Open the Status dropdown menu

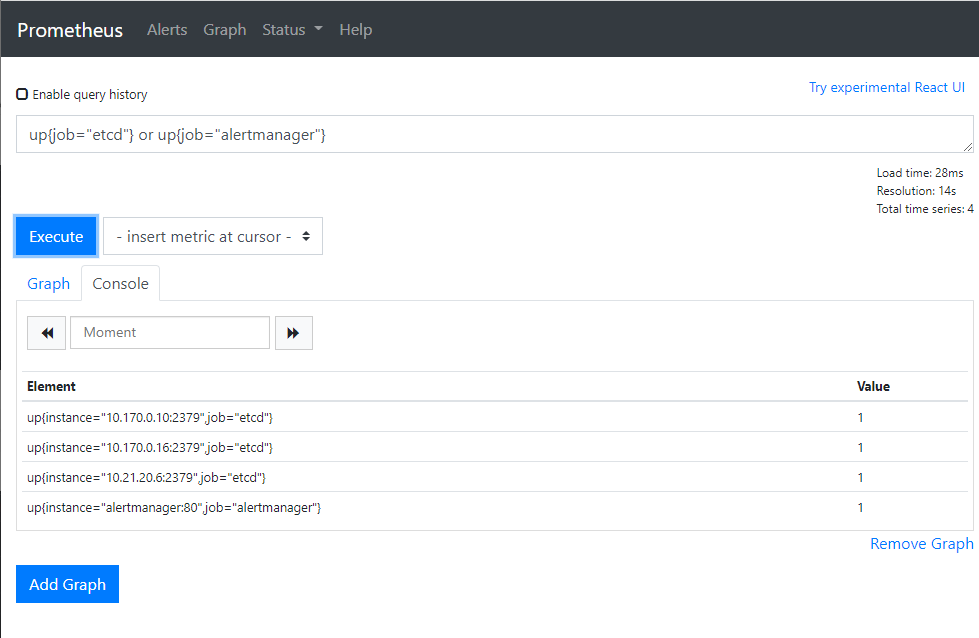coord(292,30)
